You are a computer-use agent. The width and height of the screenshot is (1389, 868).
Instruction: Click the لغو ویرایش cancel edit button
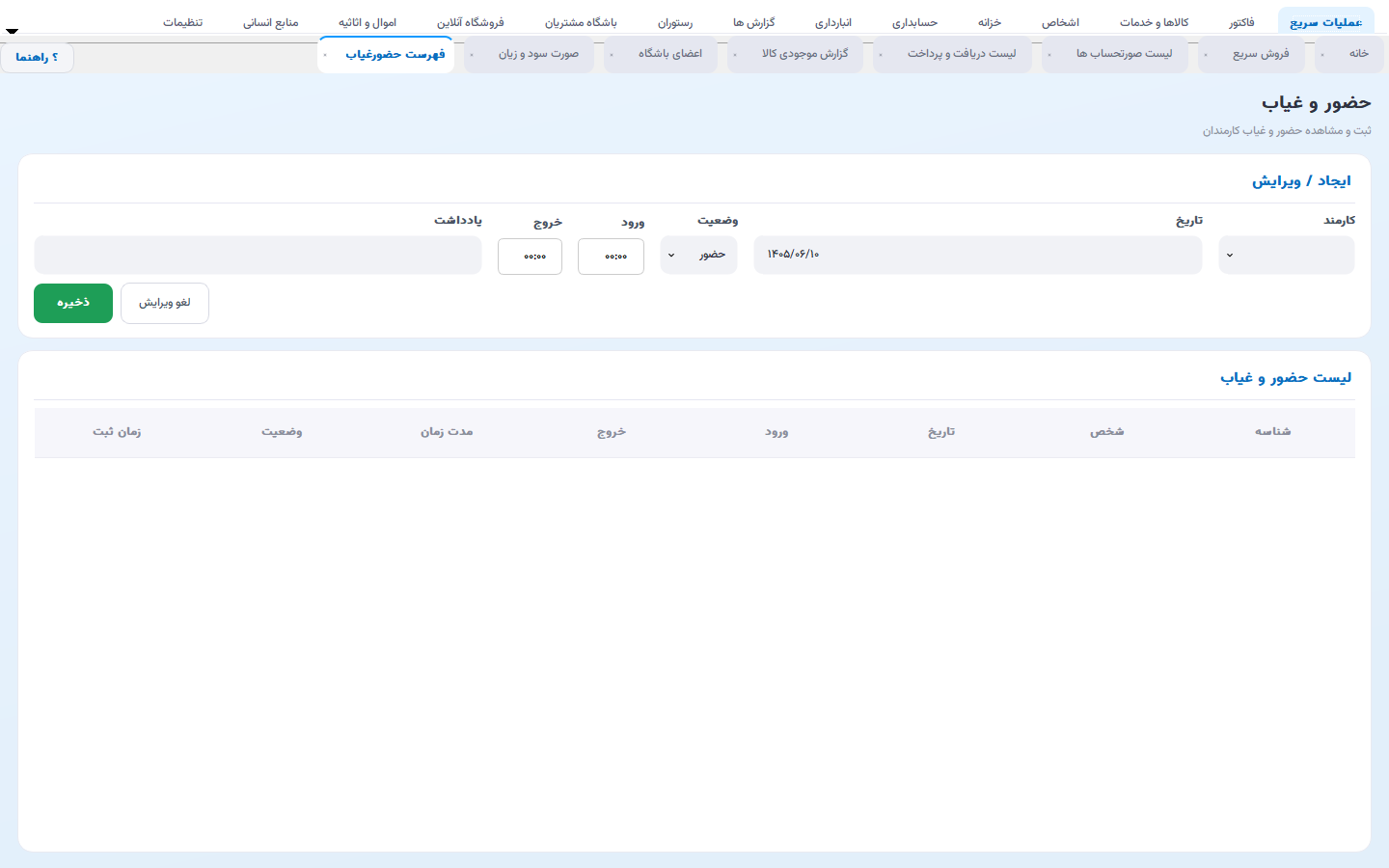165,303
